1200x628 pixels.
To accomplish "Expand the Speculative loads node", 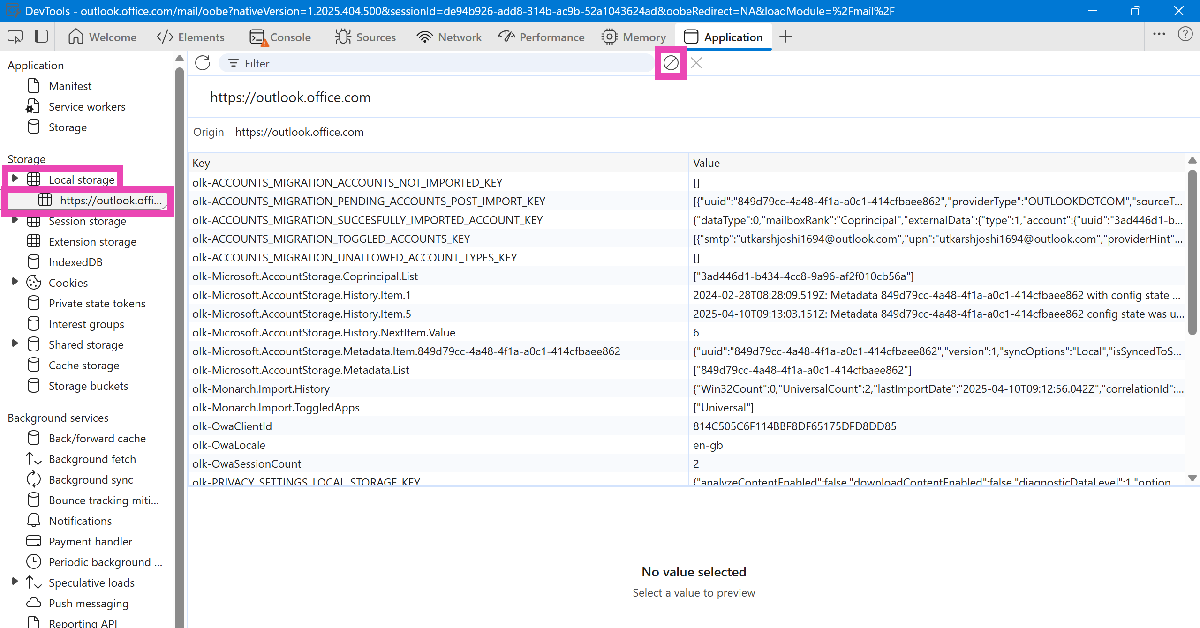I will coord(15,582).
